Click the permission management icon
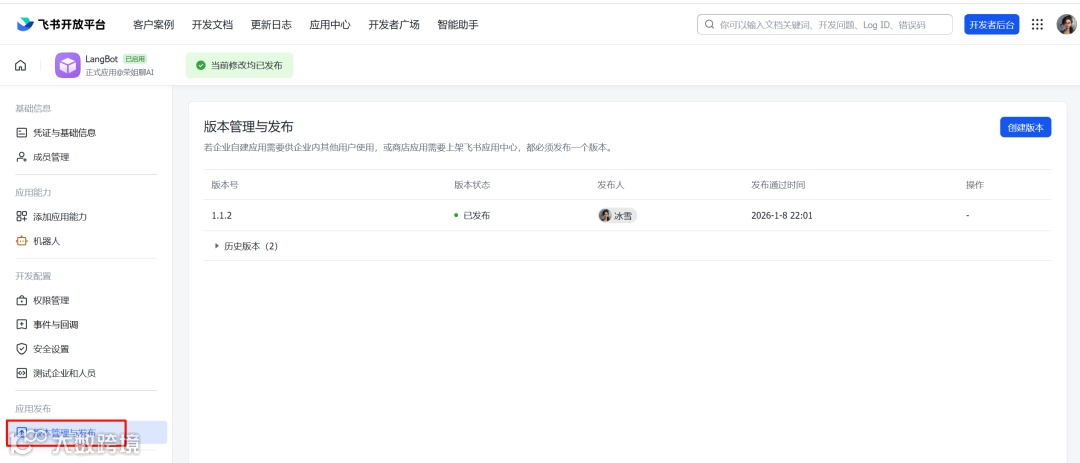Viewport: 1080px width, 463px height. click(x=21, y=300)
